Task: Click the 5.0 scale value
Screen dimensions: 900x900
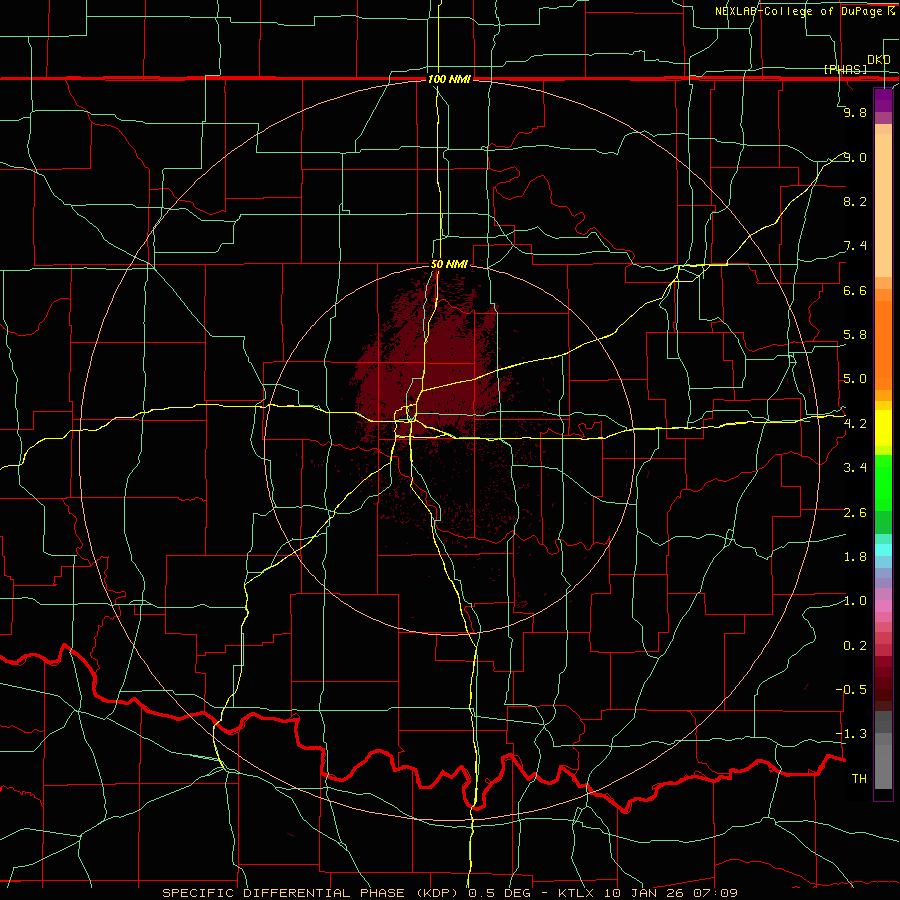Action: click(x=855, y=379)
